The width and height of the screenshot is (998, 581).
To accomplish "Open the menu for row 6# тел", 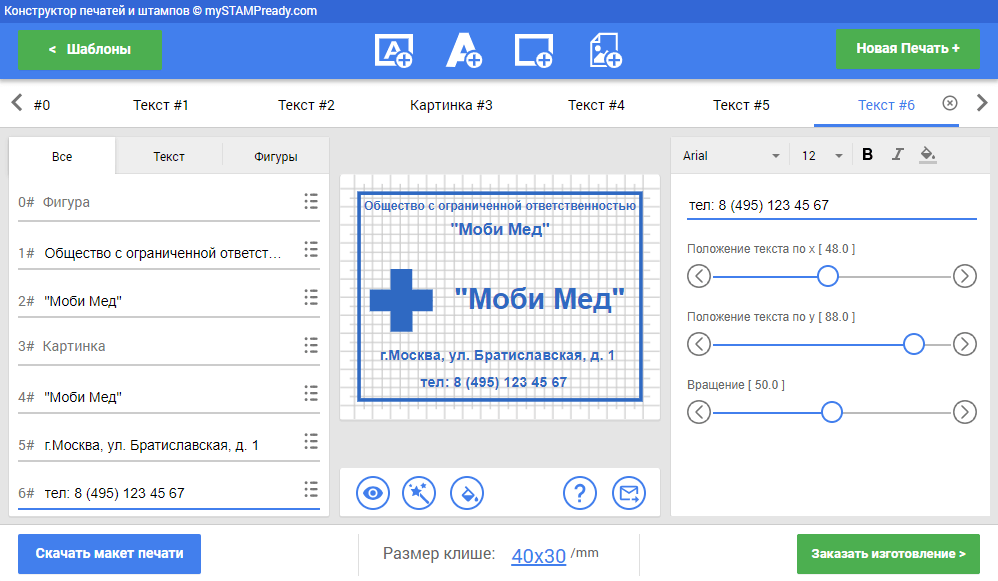I will (x=311, y=489).
